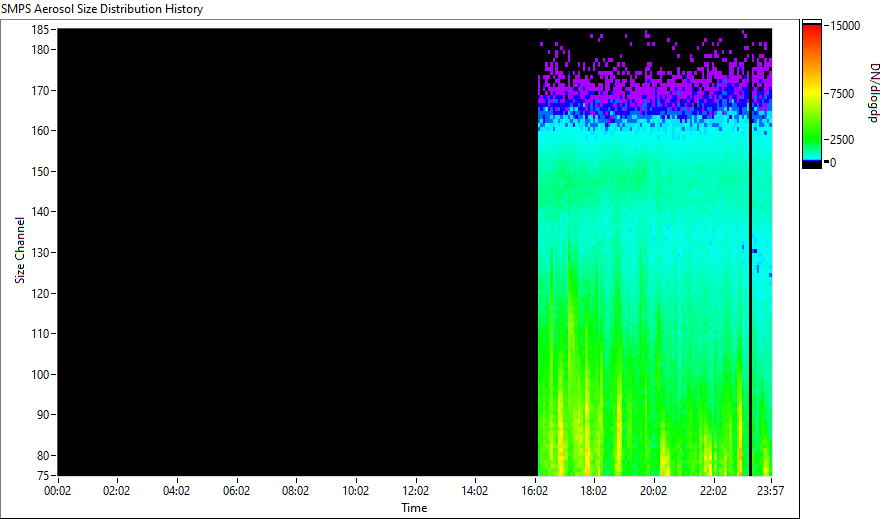This screenshot has width=884, height=519.
Task: Click the 06:02 time axis label
Action: coord(236,491)
